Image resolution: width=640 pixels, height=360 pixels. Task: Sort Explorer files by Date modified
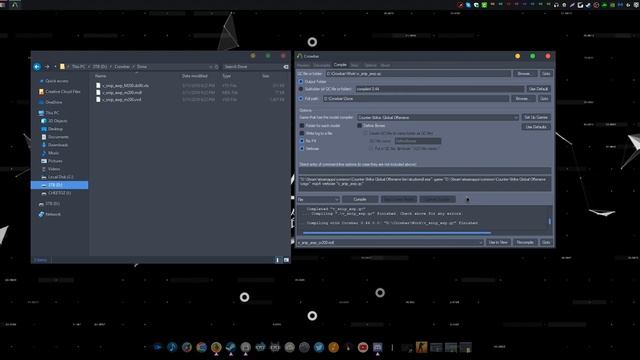click(x=195, y=76)
